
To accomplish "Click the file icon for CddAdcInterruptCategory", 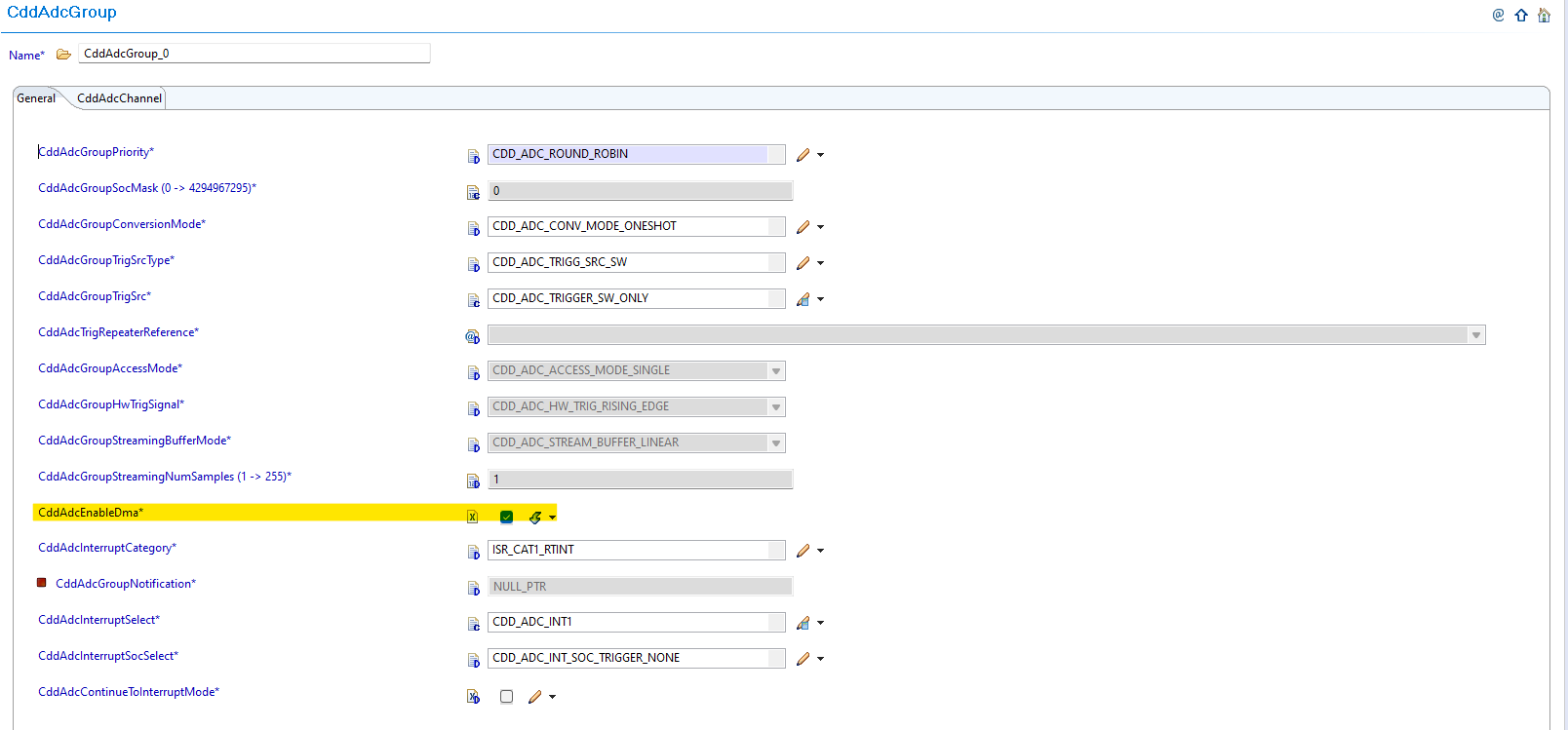I will coord(473,552).
